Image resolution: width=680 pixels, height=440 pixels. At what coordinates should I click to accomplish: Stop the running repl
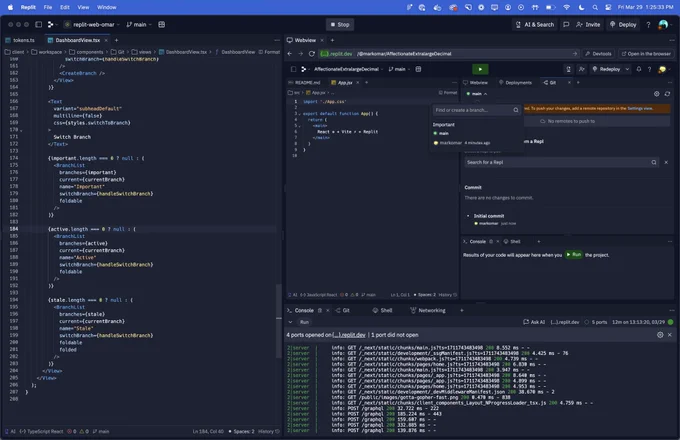tap(340, 25)
